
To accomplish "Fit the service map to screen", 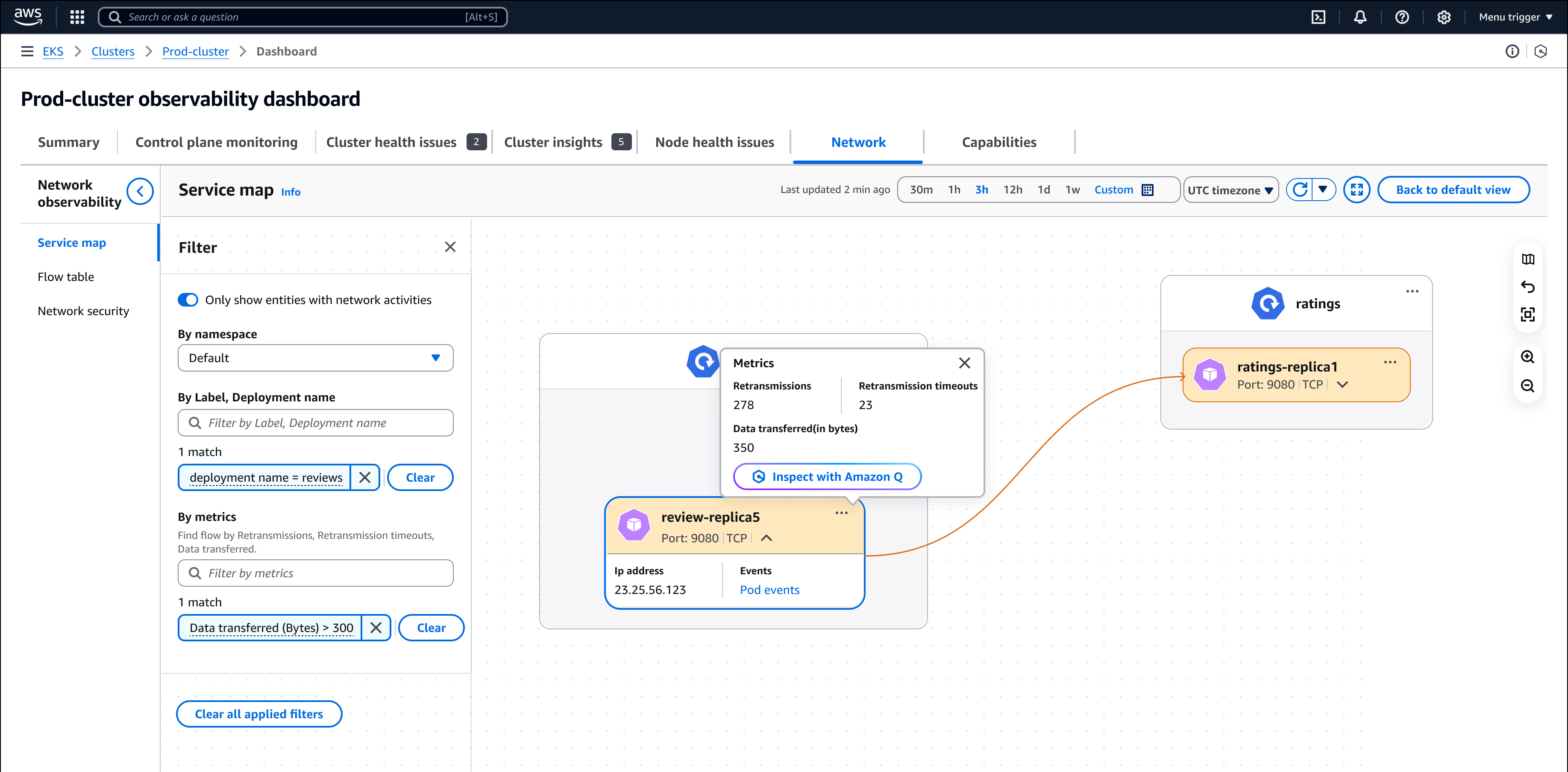I will coord(1528,315).
